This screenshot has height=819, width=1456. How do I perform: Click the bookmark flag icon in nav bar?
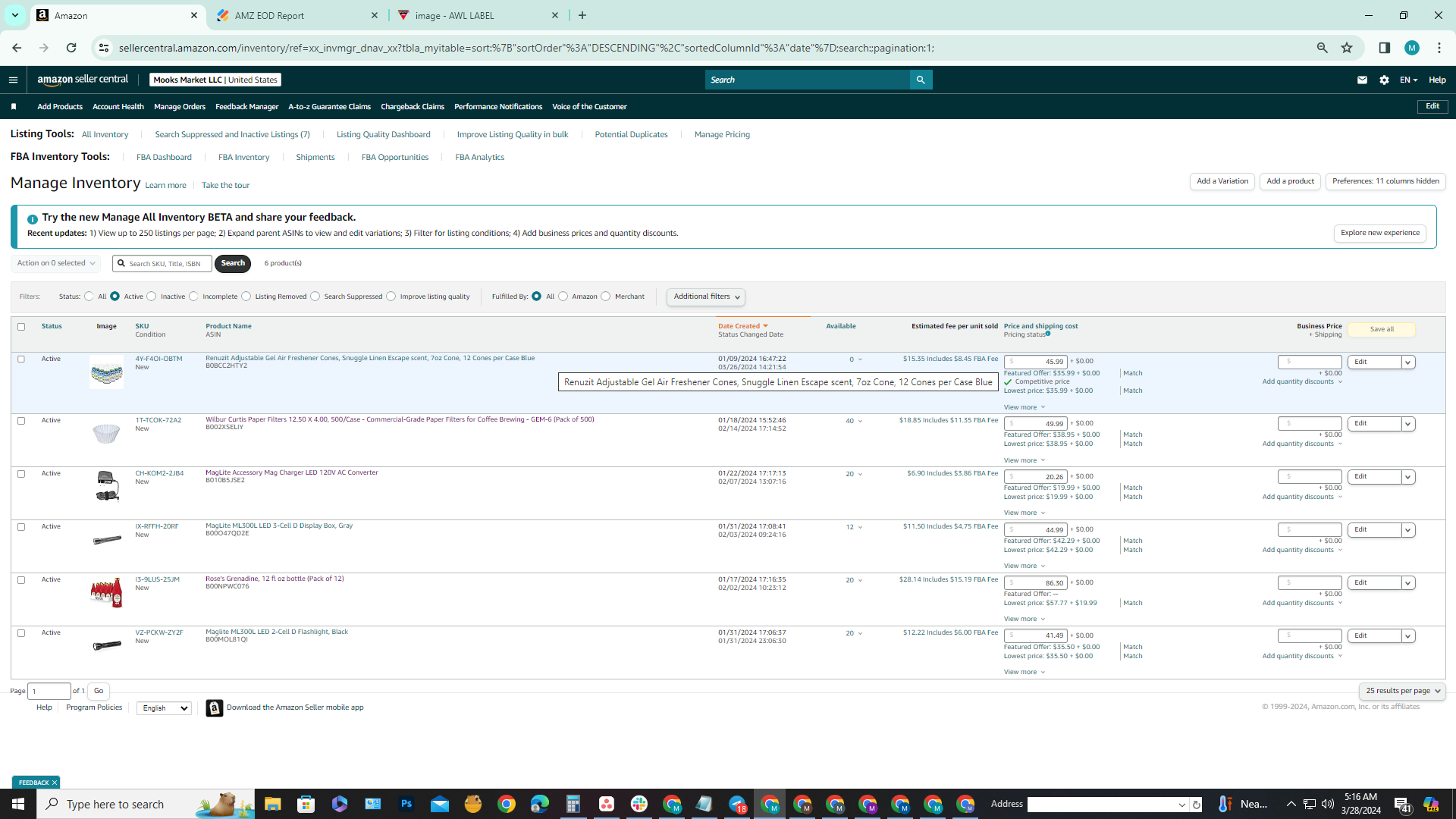coord(14,107)
